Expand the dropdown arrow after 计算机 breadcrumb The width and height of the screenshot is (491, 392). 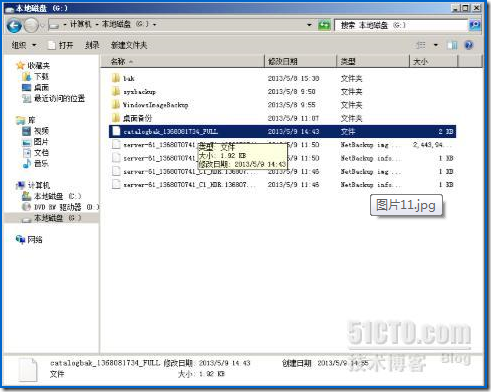tap(97, 25)
